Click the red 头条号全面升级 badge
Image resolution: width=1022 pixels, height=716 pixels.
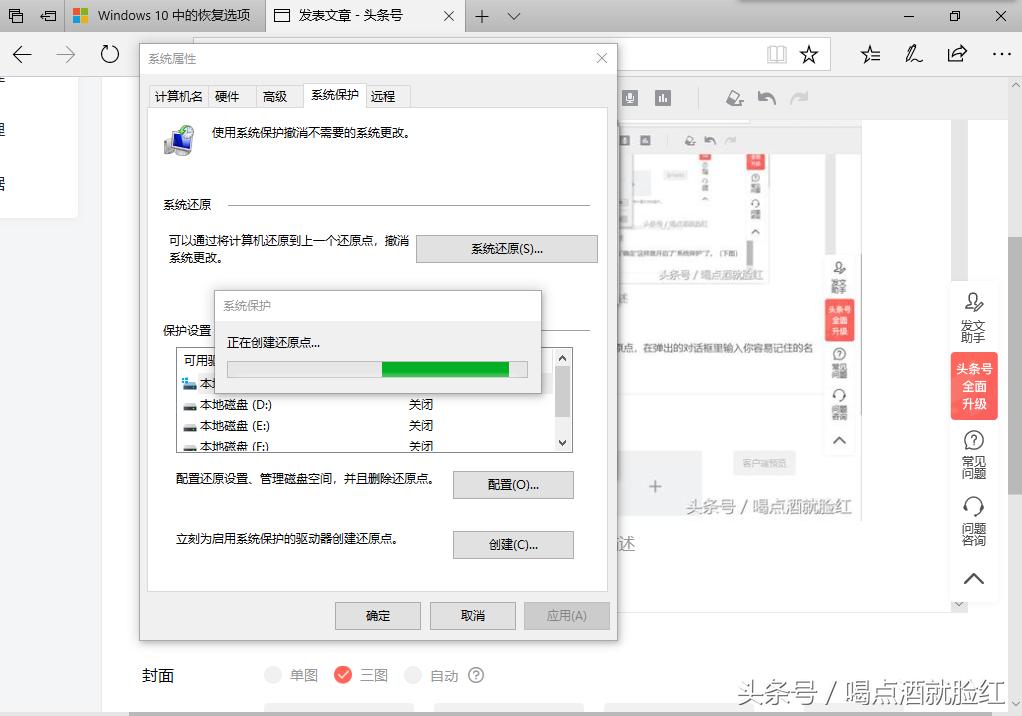click(x=973, y=387)
